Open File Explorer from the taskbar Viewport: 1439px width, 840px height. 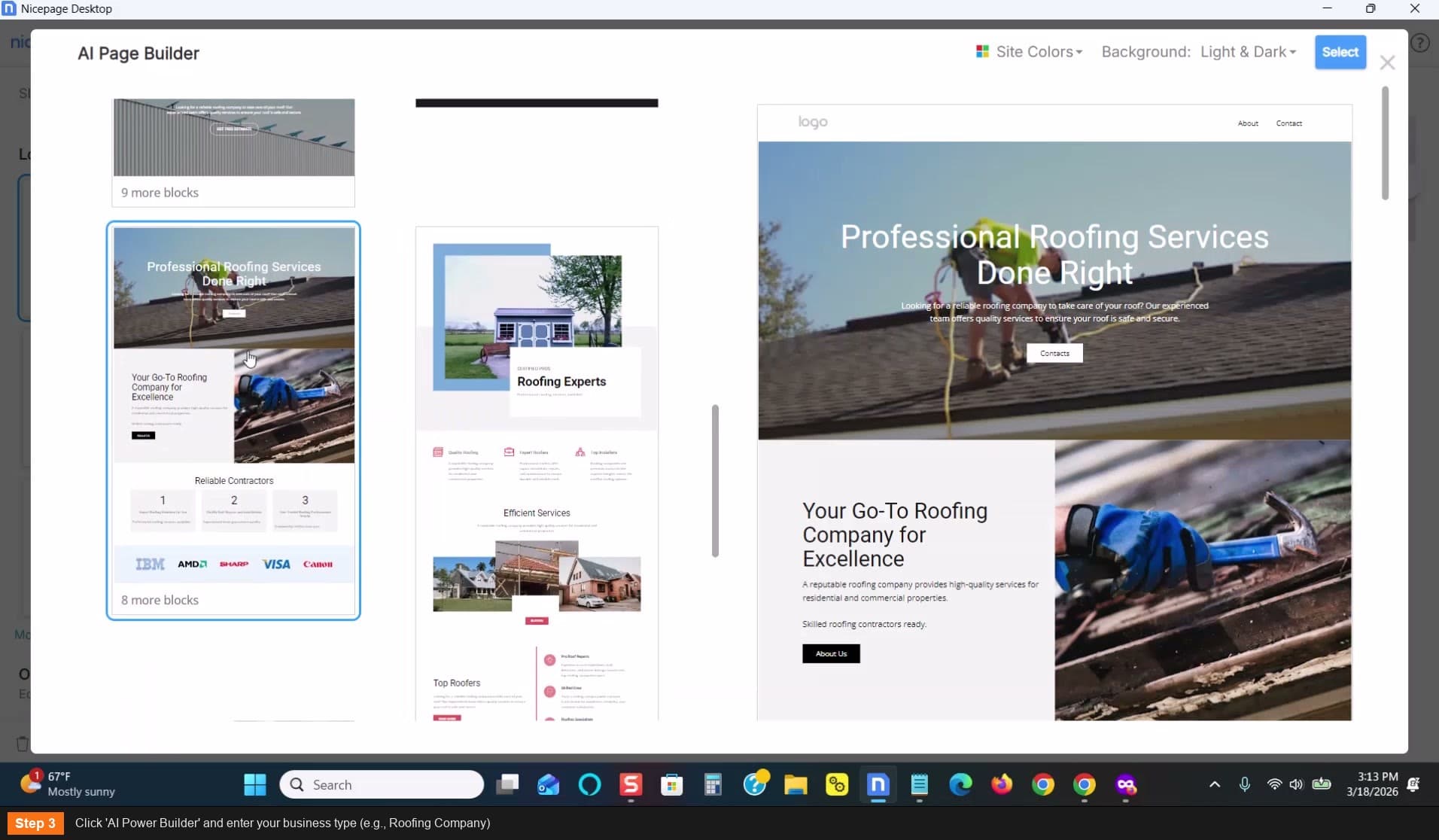[x=796, y=784]
